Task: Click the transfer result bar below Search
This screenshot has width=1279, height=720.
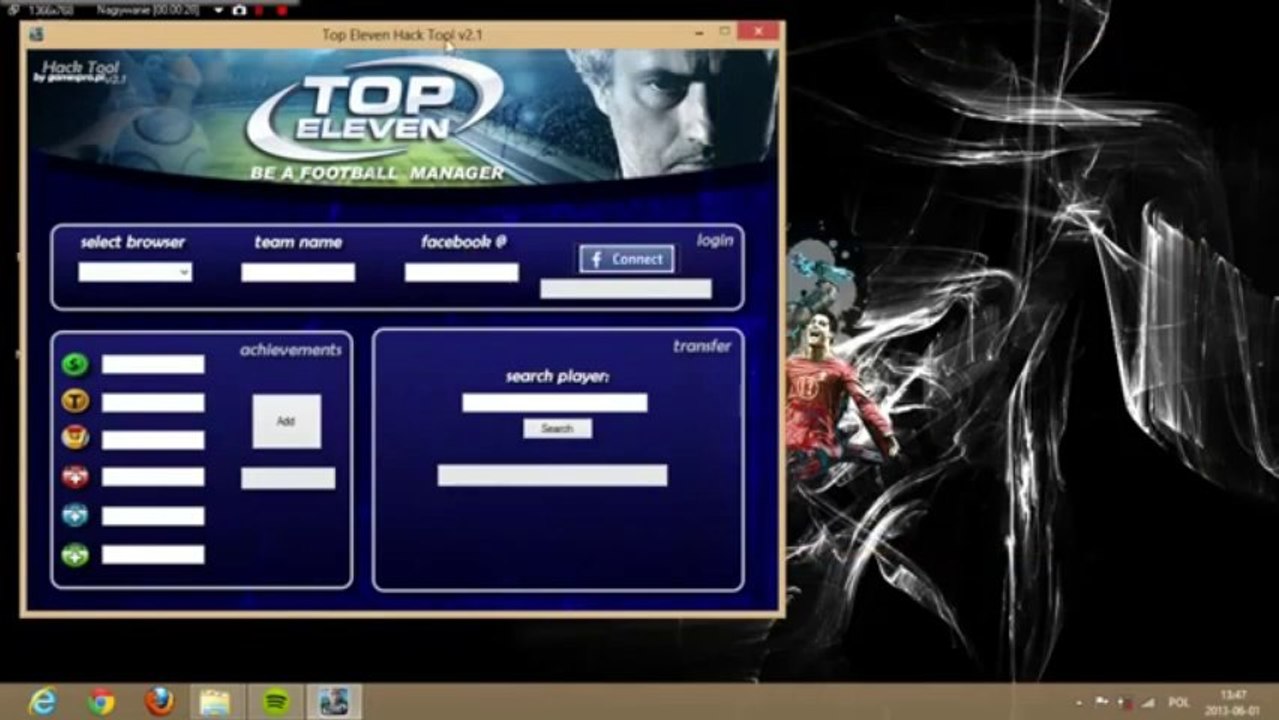Action: click(552, 475)
